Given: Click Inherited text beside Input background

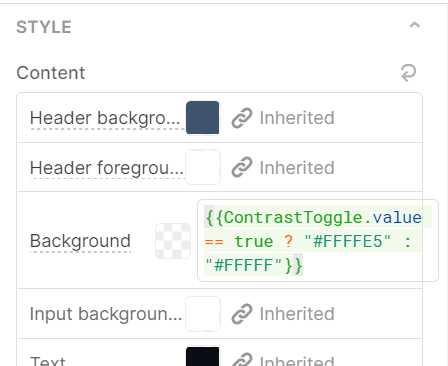Looking at the screenshot, I should [297, 314].
